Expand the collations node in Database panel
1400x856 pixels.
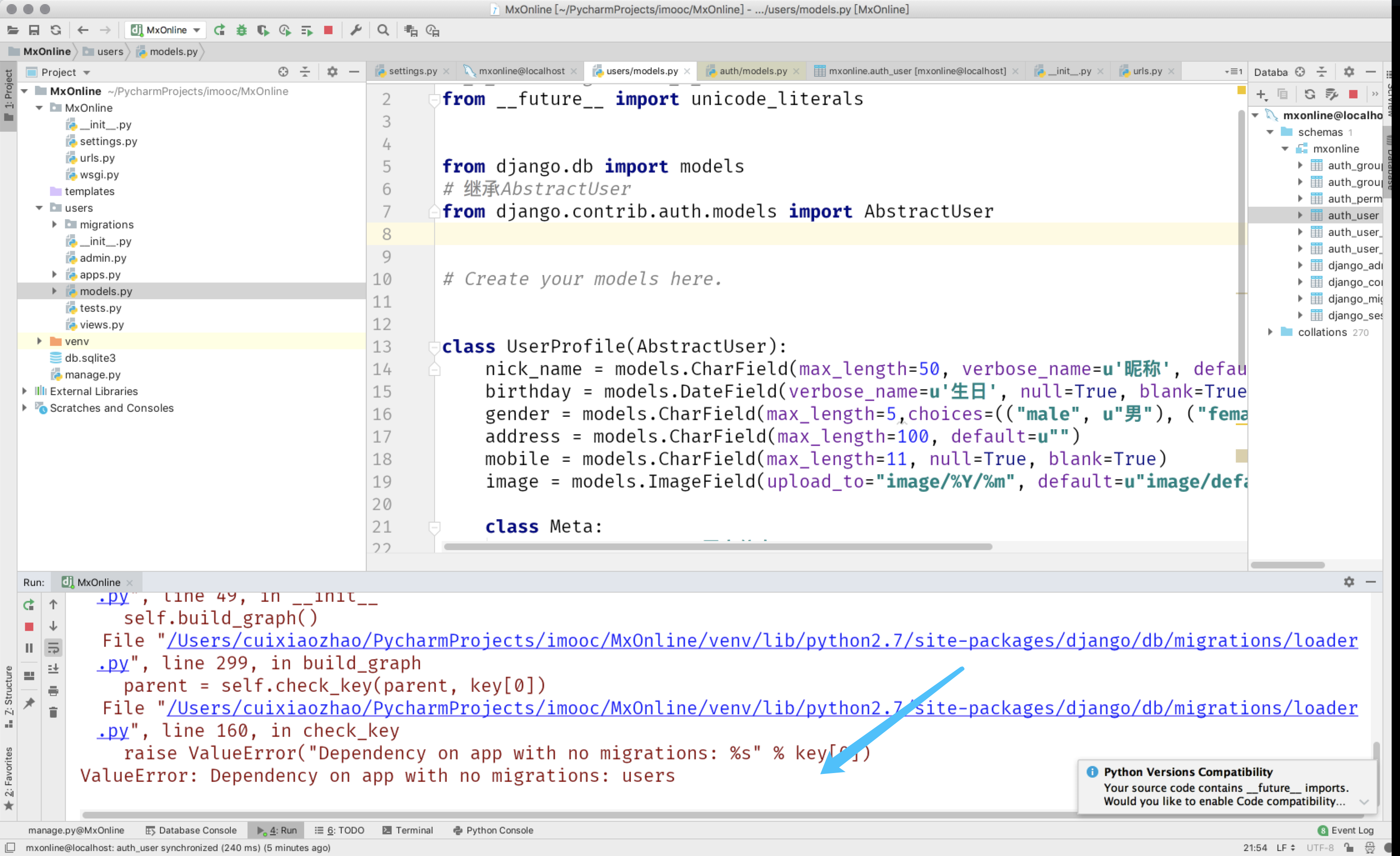click(x=1270, y=332)
